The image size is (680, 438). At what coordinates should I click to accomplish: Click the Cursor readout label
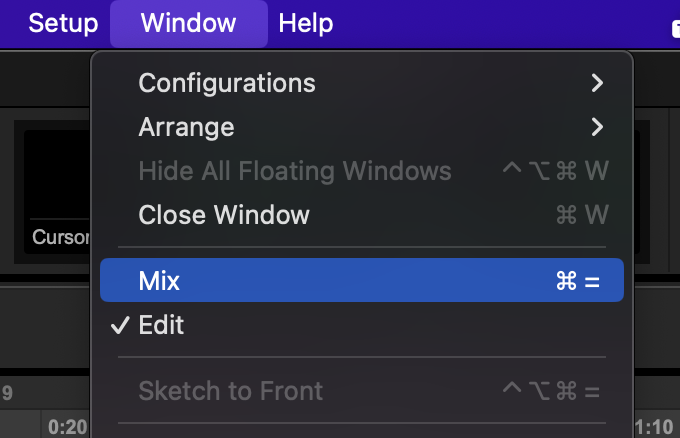pos(61,237)
